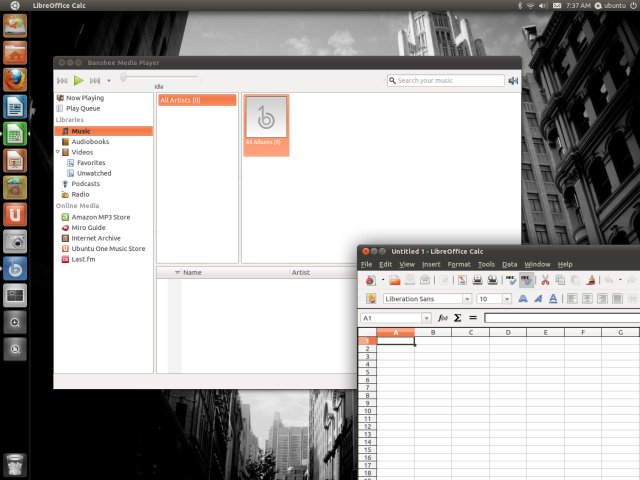Click the Format Paintbrush icon
640x480 pixels.
tap(590, 280)
